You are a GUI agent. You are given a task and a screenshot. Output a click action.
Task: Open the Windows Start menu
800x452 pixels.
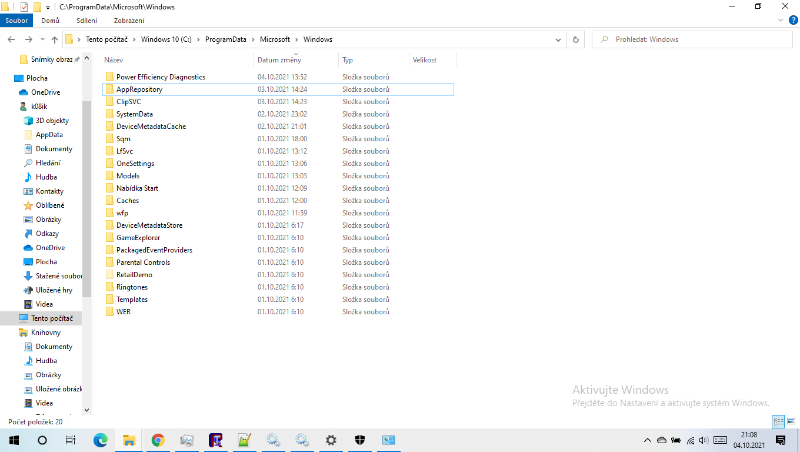[x=14, y=440]
